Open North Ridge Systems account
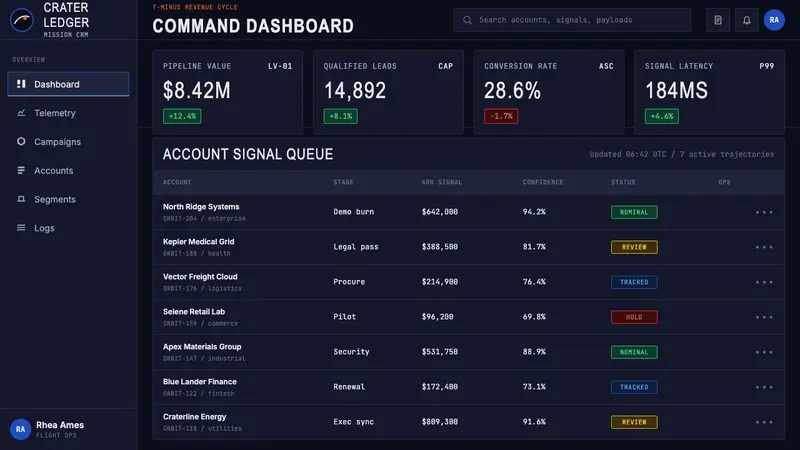800x450 pixels. click(201, 207)
